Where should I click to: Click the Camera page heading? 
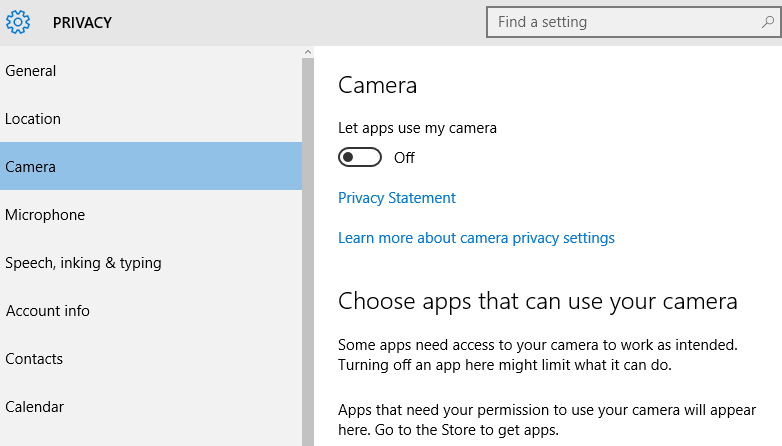(377, 85)
